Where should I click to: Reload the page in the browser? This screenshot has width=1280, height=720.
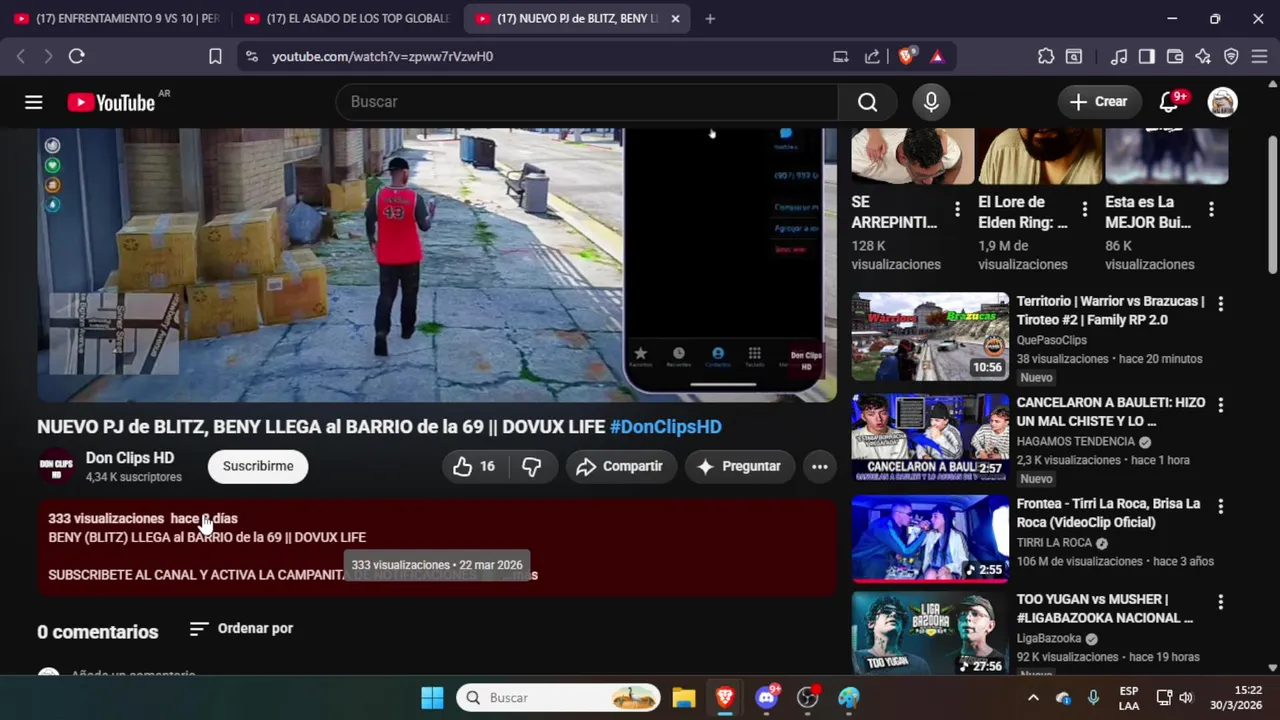point(76,57)
